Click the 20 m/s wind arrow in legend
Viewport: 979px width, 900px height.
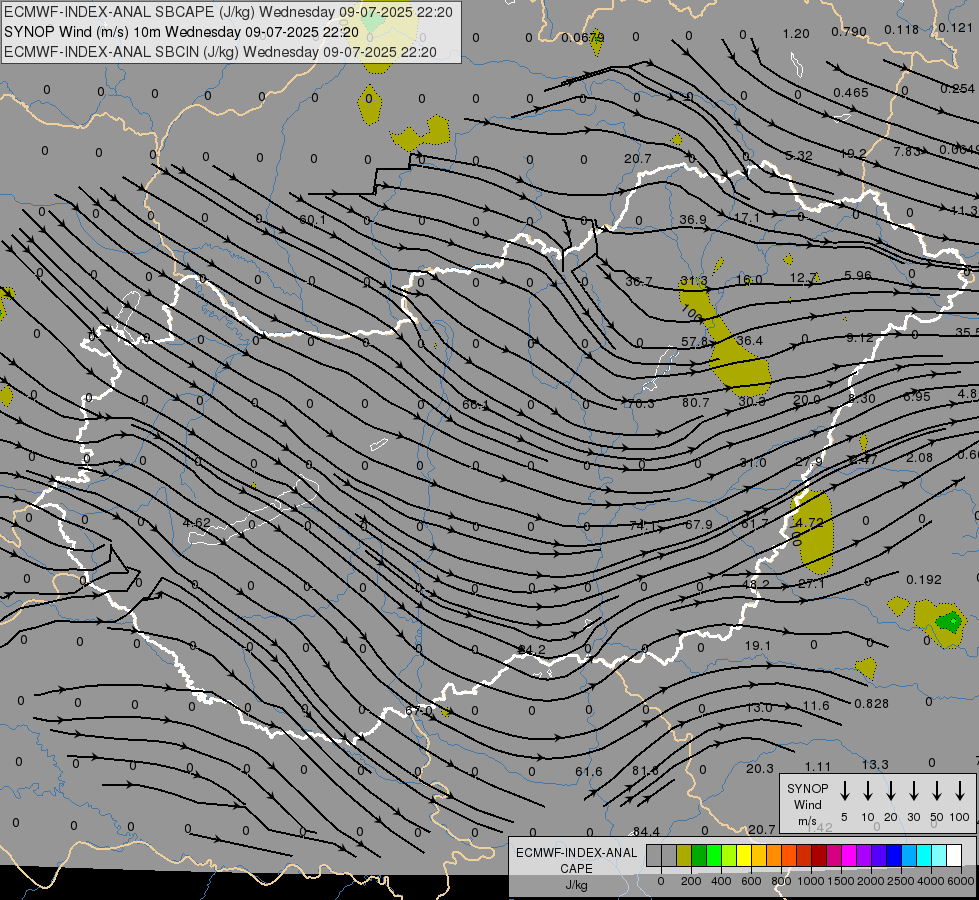890,791
